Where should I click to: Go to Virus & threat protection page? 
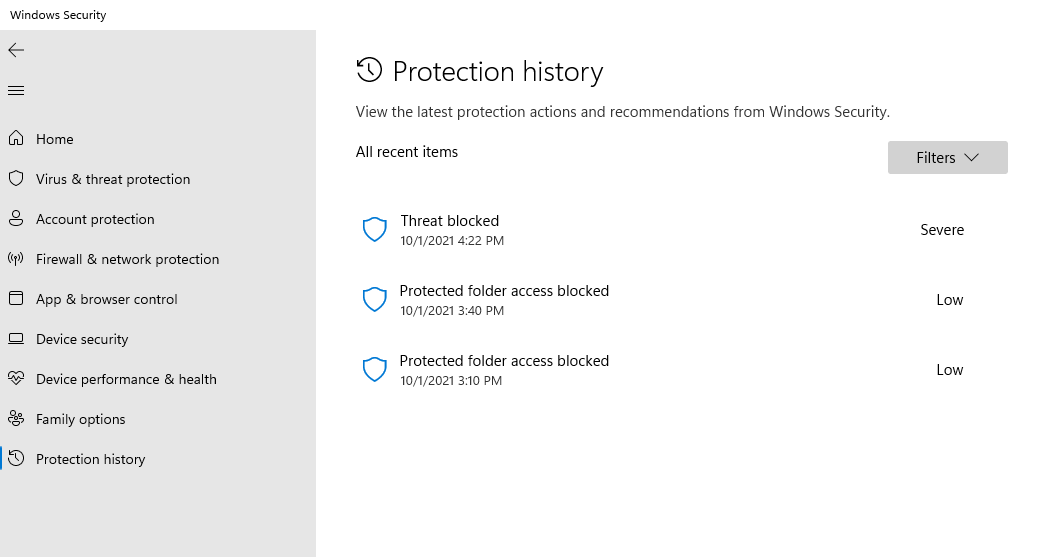(112, 179)
